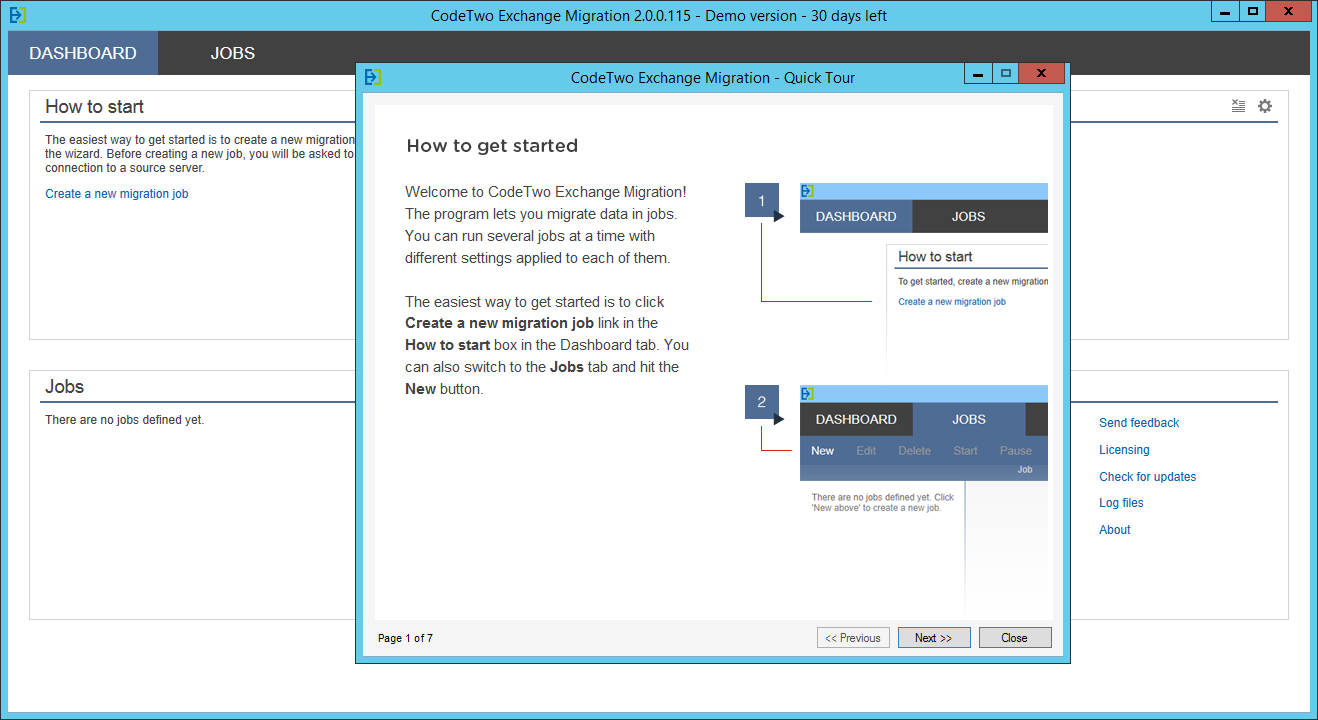Viewport: 1318px width, 720px height.
Task: Maximize the Quick Tour dialog
Action: point(1006,74)
